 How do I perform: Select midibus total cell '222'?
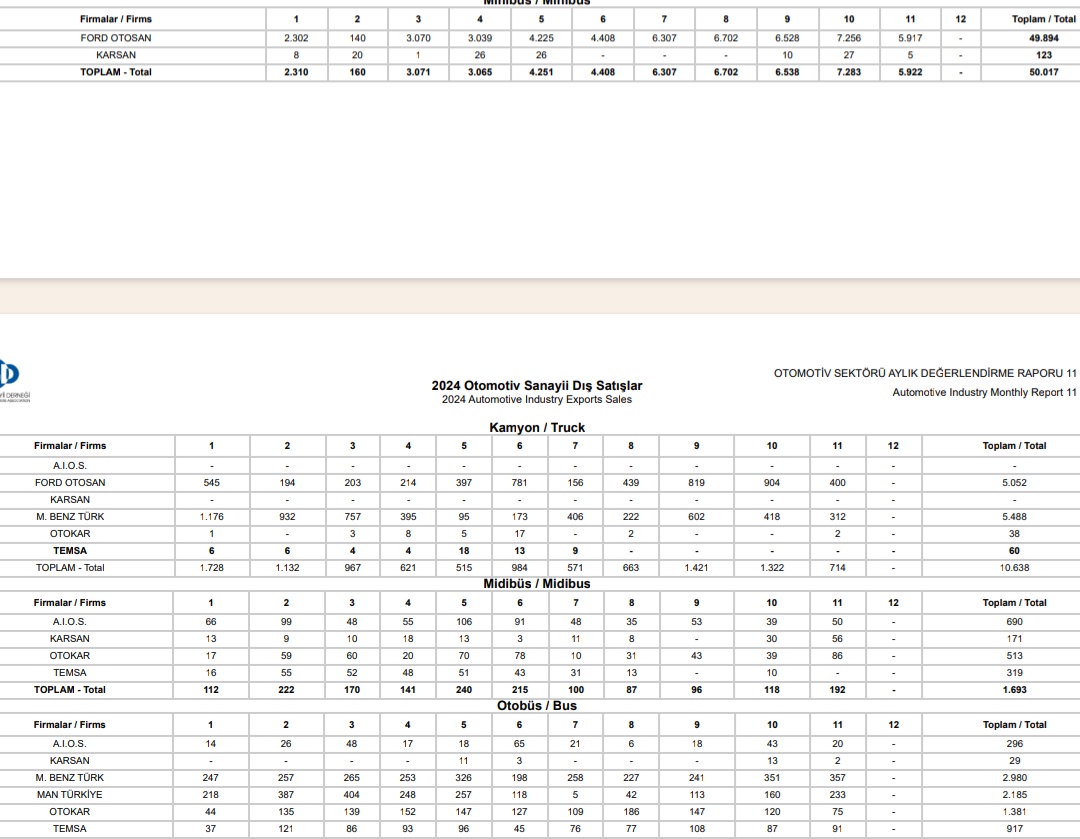coord(286,690)
